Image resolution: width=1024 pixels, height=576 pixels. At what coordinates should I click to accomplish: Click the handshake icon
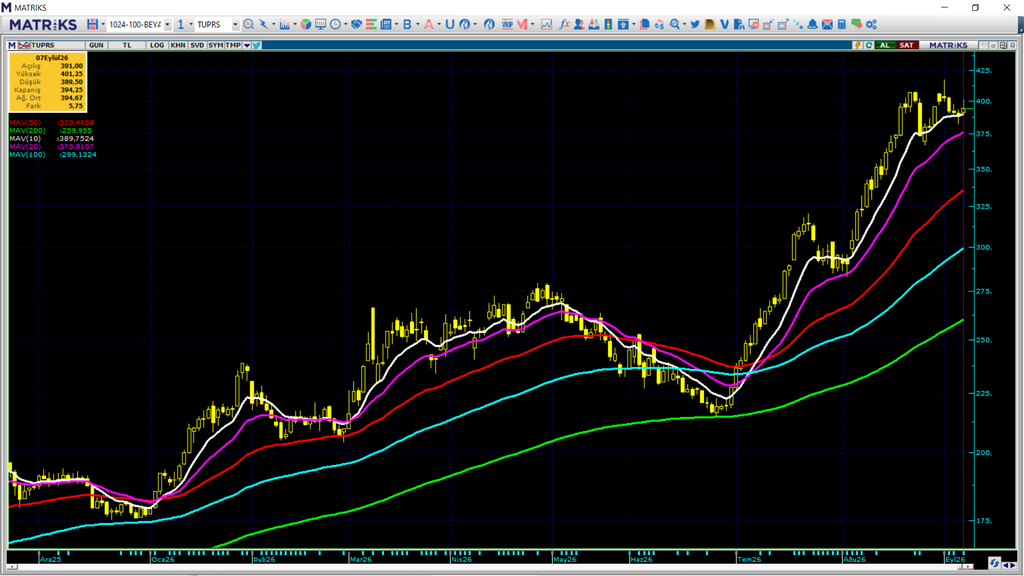[x=356, y=24]
